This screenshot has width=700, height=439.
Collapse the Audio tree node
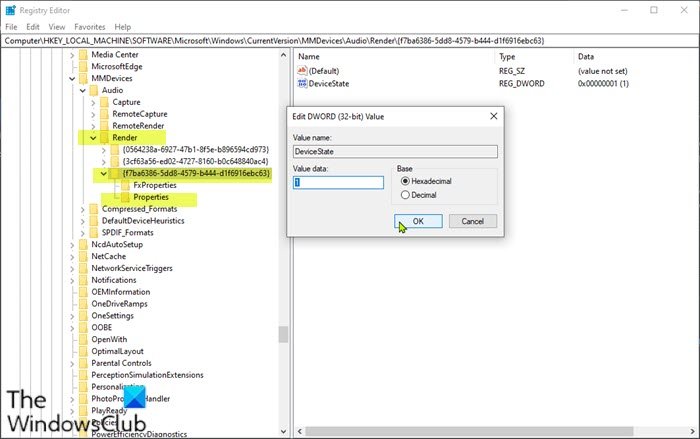tap(83, 90)
